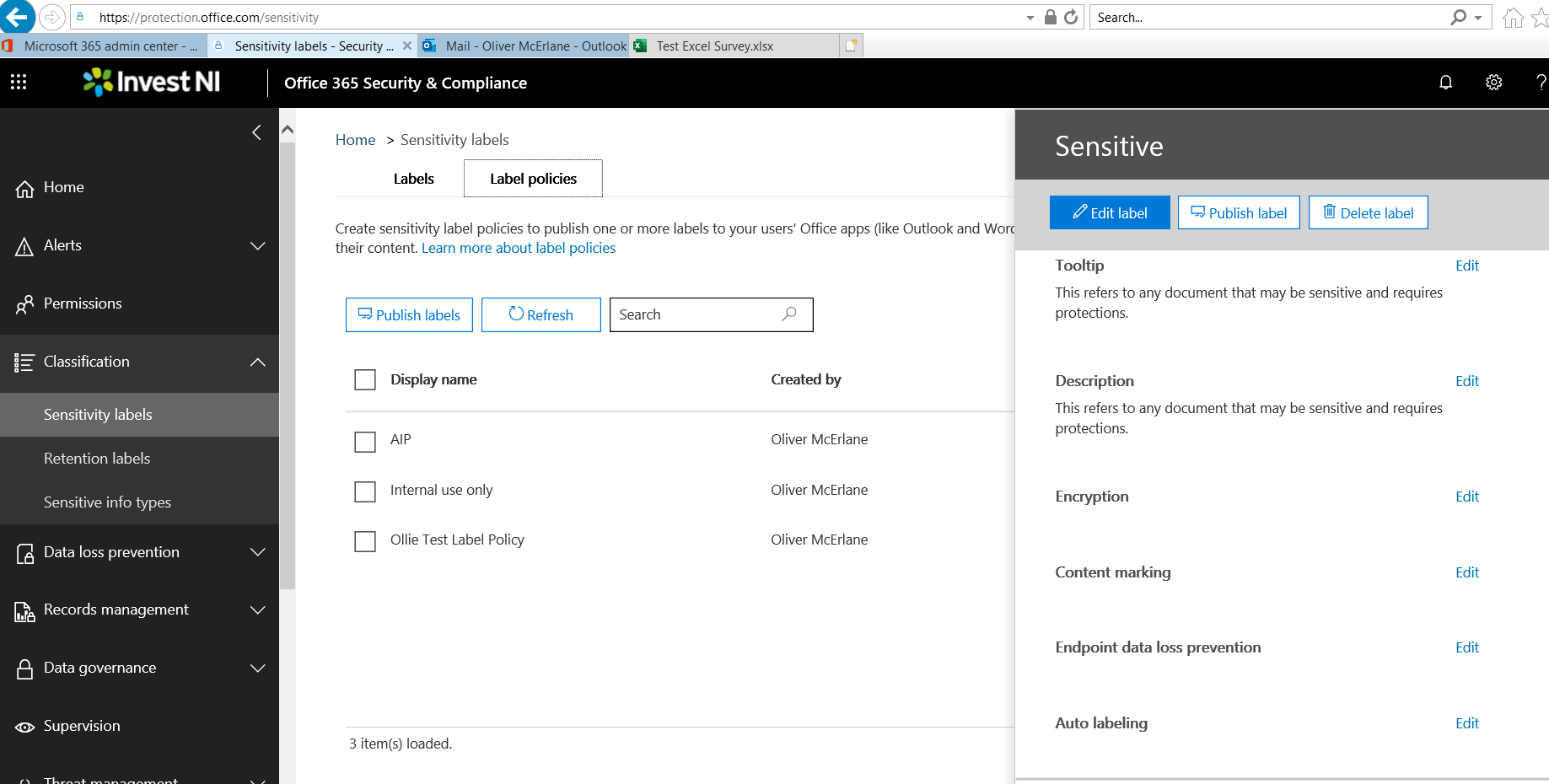This screenshot has width=1549, height=784.
Task: Open settings using the gear icon
Action: 1493,82
